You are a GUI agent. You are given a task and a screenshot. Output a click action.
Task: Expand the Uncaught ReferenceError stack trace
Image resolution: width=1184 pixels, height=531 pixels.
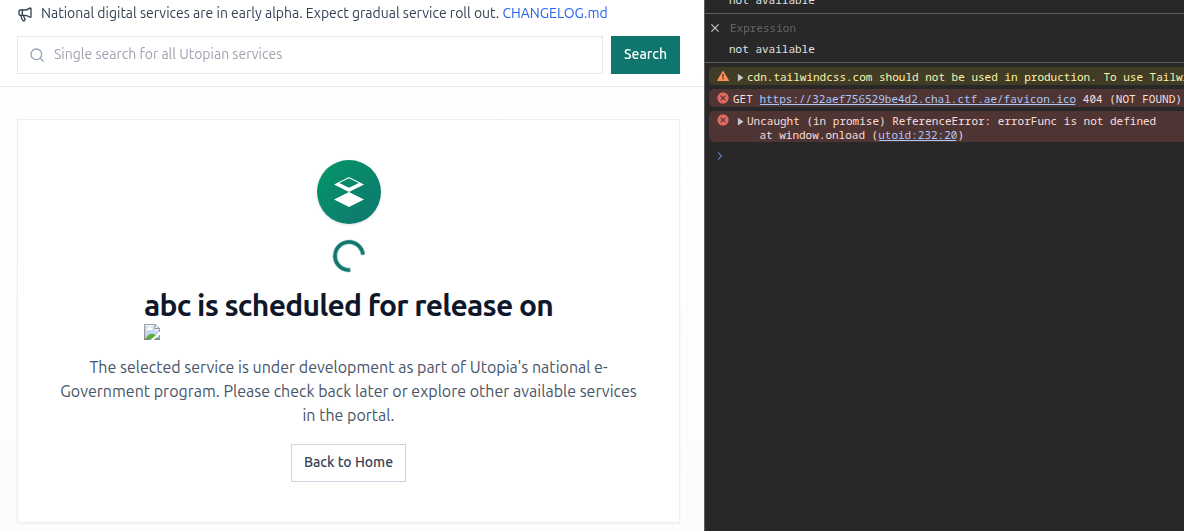click(740, 122)
